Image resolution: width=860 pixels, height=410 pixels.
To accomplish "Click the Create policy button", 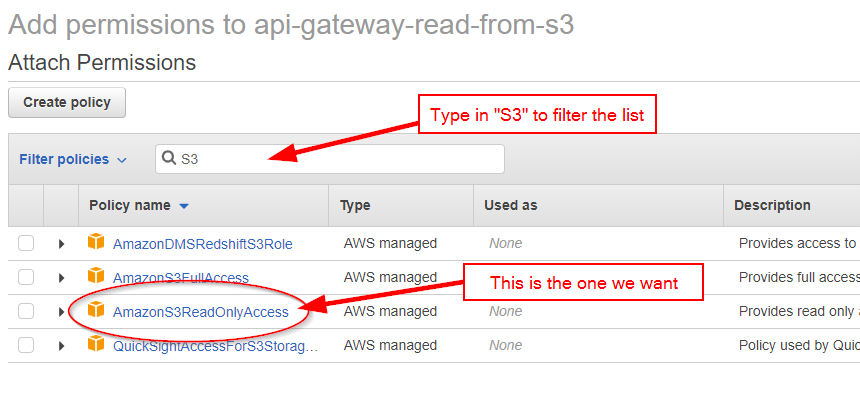I will coord(67,102).
